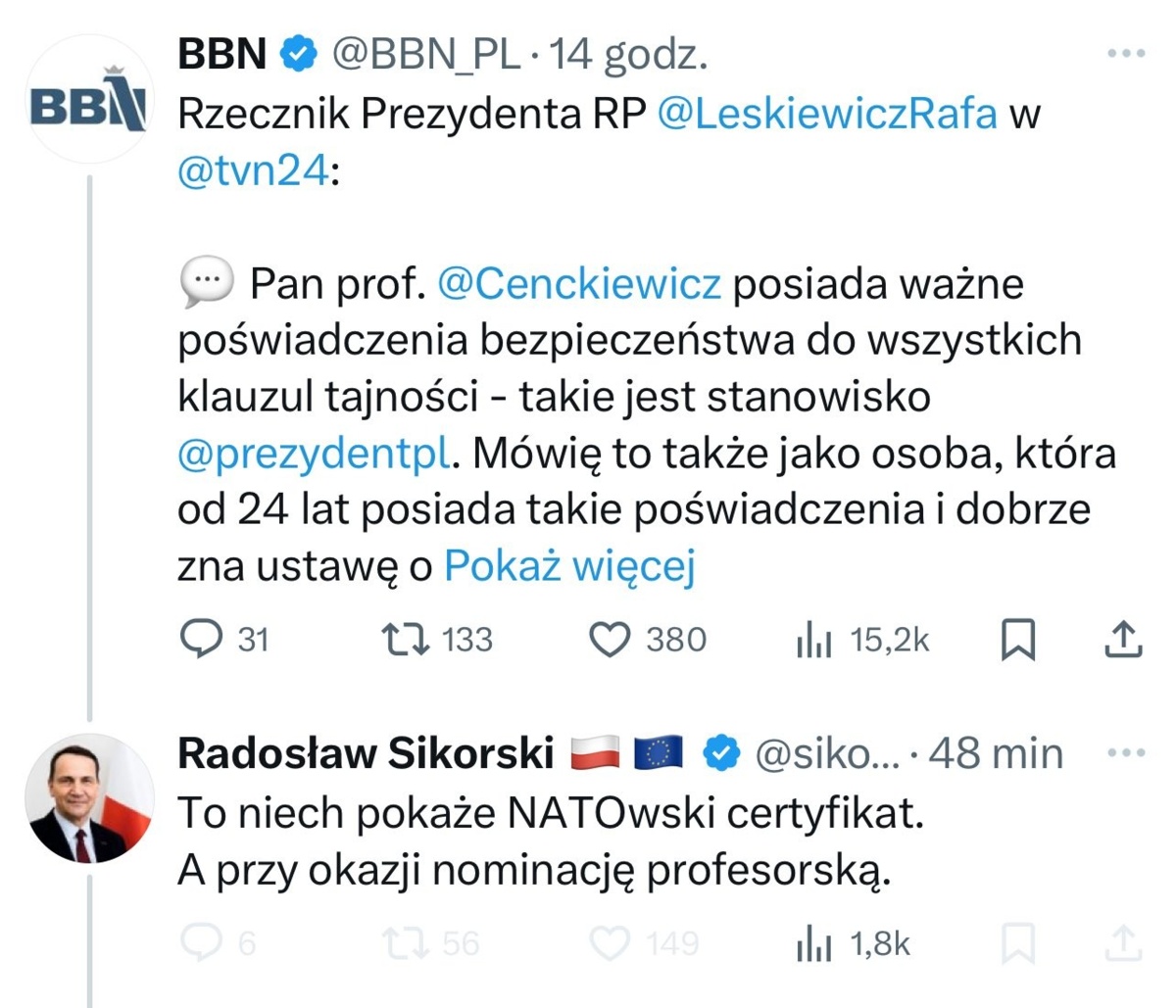Open the @LeskiewiczRafa mention
Viewport: 1176px width, 1008px height.
[827, 114]
